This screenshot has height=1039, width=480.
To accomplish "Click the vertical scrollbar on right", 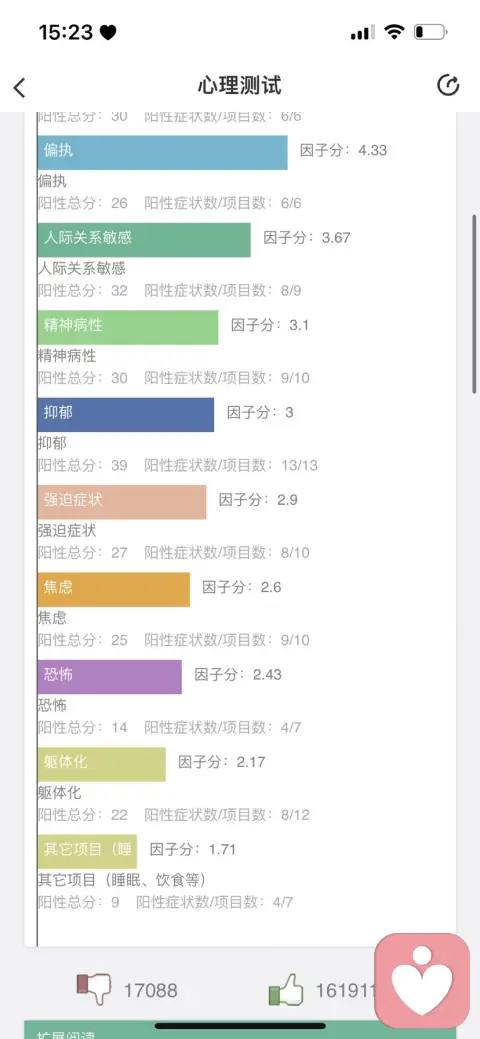I will (x=475, y=303).
